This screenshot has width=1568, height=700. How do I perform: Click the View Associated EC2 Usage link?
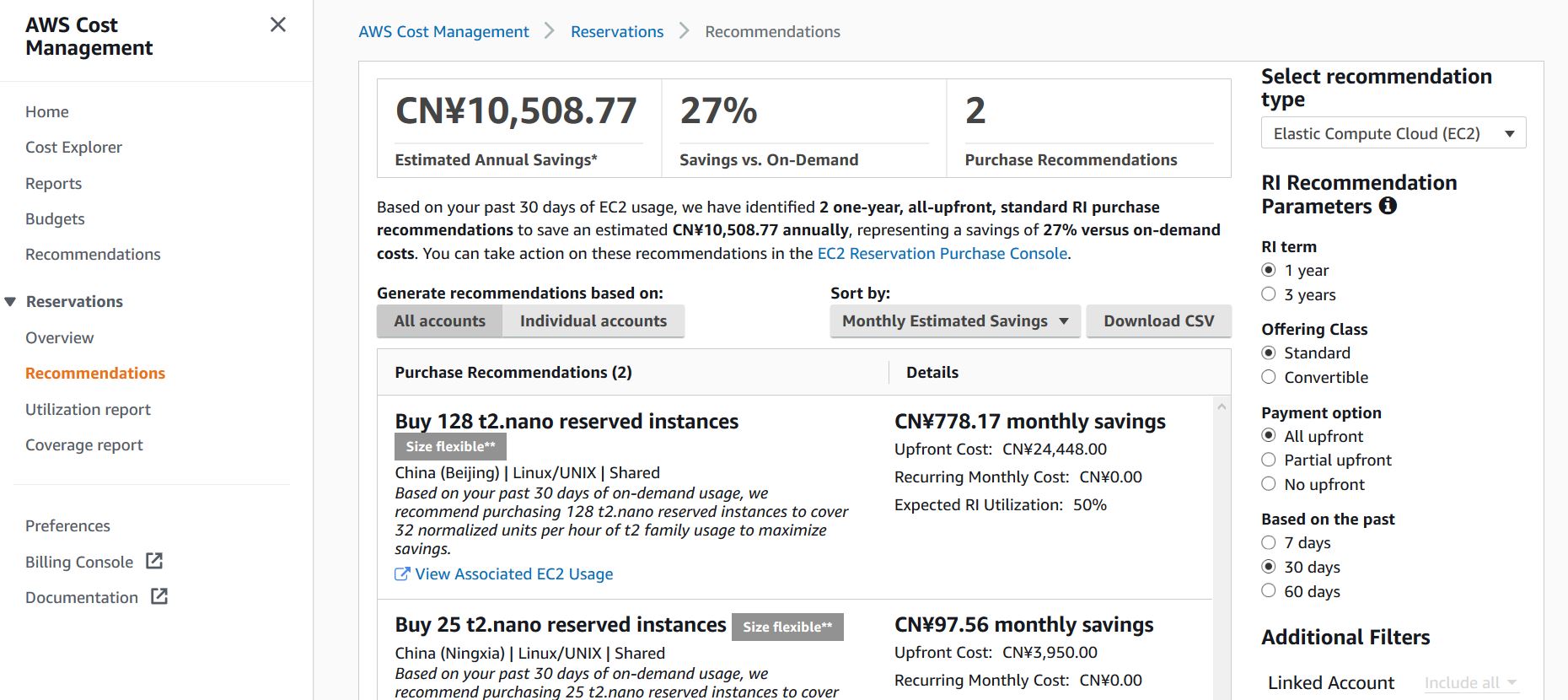tap(514, 573)
